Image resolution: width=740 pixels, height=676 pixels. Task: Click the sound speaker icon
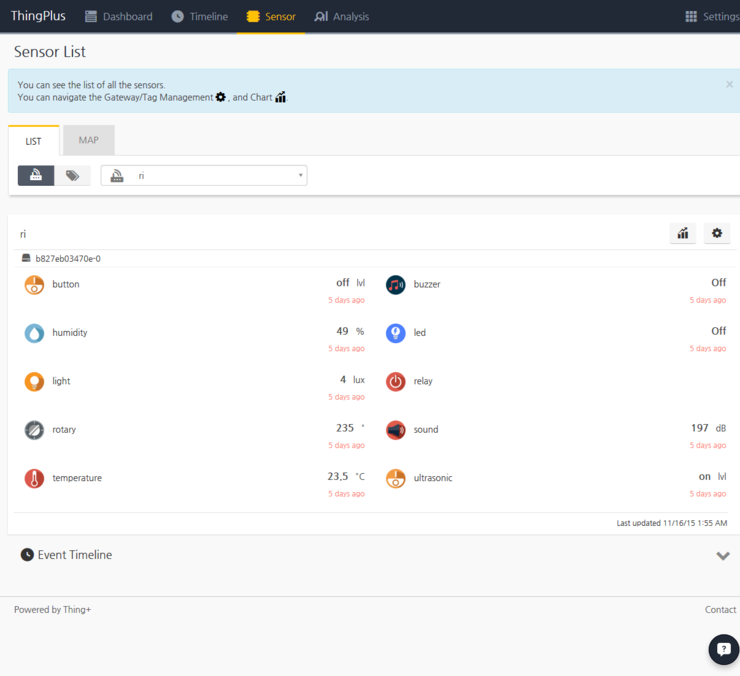tap(395, 430)
